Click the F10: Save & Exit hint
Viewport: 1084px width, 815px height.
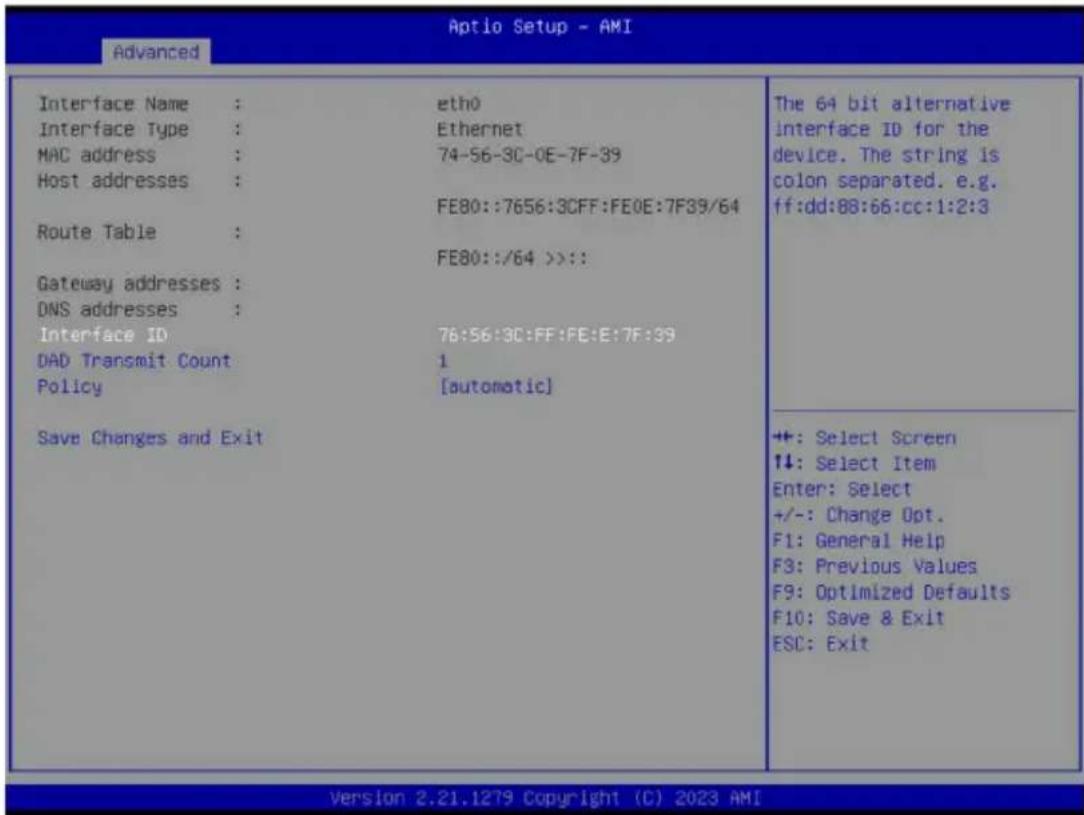[858, 618]
